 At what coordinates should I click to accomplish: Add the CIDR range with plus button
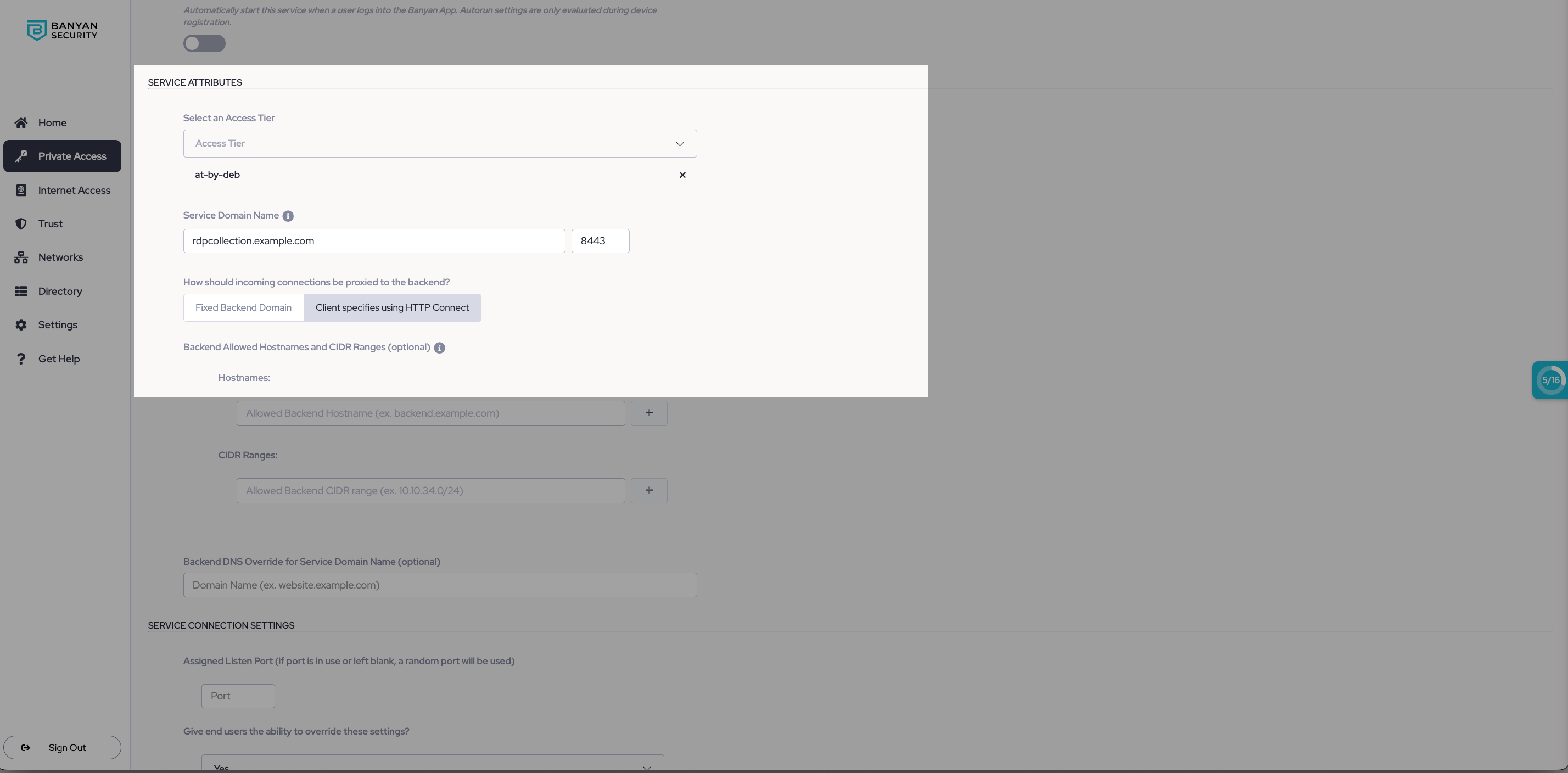pyautogui.click(x=649, y=491)
